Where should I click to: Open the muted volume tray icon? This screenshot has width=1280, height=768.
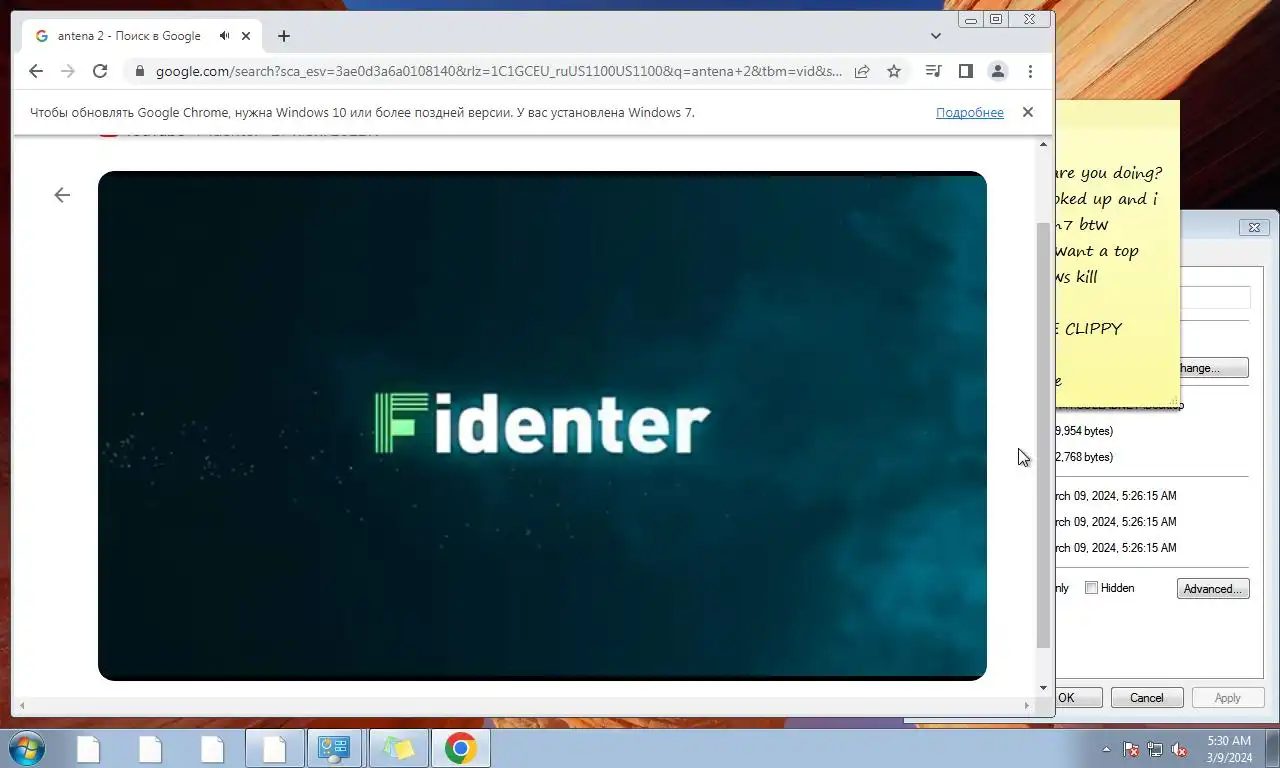(x=1180, y=749)
